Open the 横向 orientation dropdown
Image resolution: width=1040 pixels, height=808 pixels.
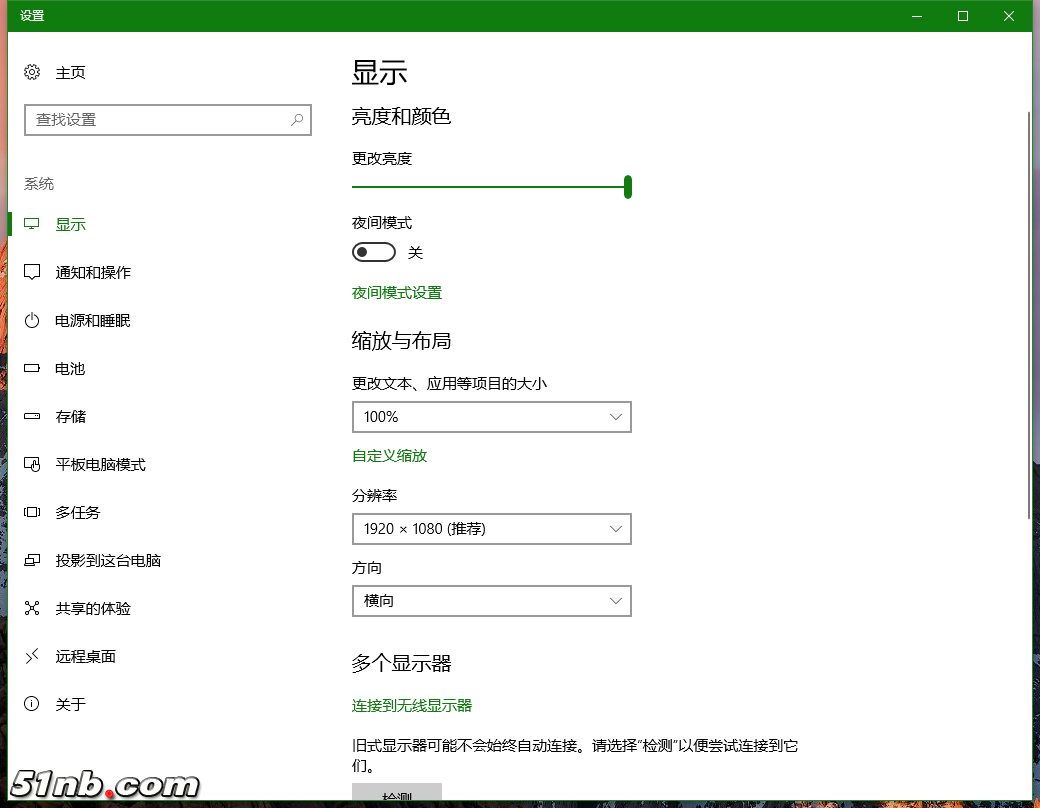pos(491,601)
